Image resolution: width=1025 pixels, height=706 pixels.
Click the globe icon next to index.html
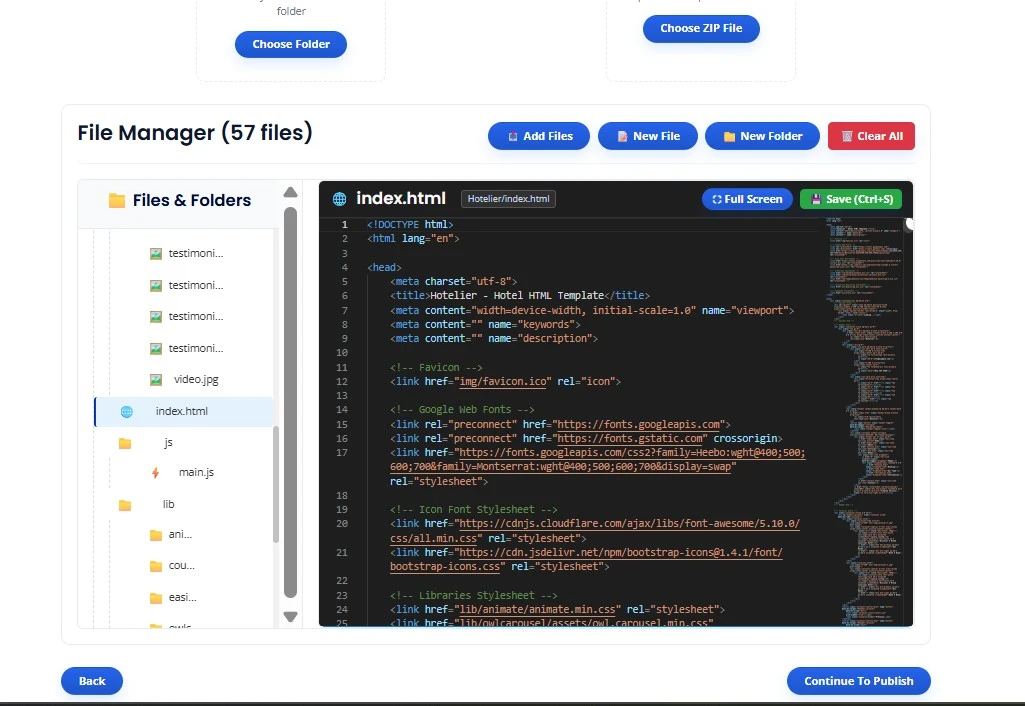(x=125, y=410)
